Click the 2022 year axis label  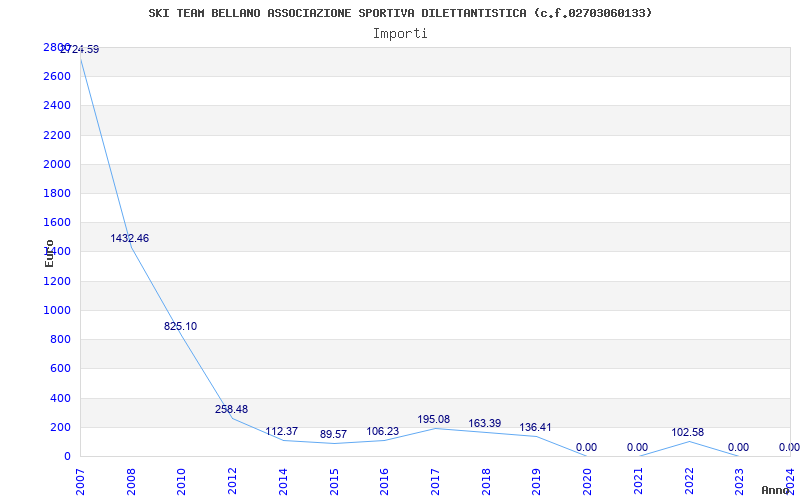690,480
